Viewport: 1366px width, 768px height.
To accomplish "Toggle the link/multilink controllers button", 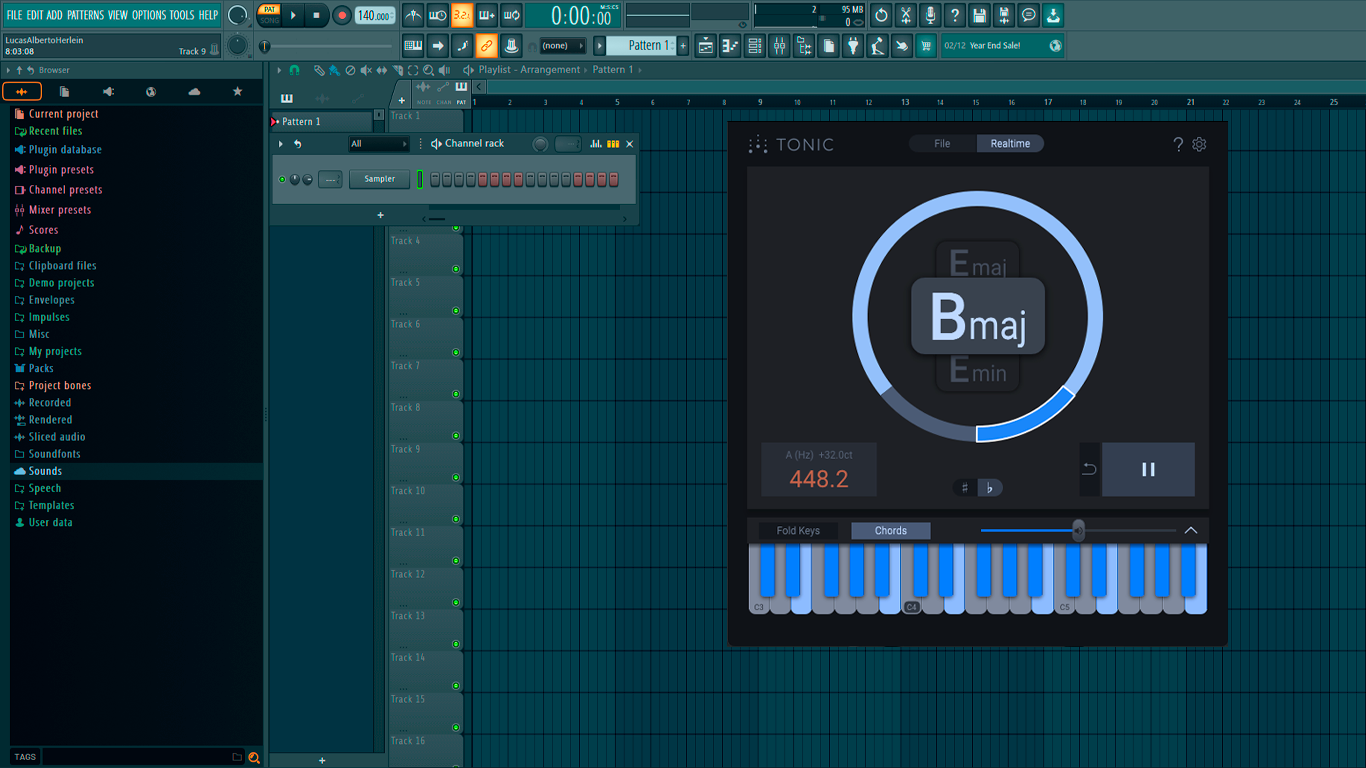I will click(x=486, y=45).
